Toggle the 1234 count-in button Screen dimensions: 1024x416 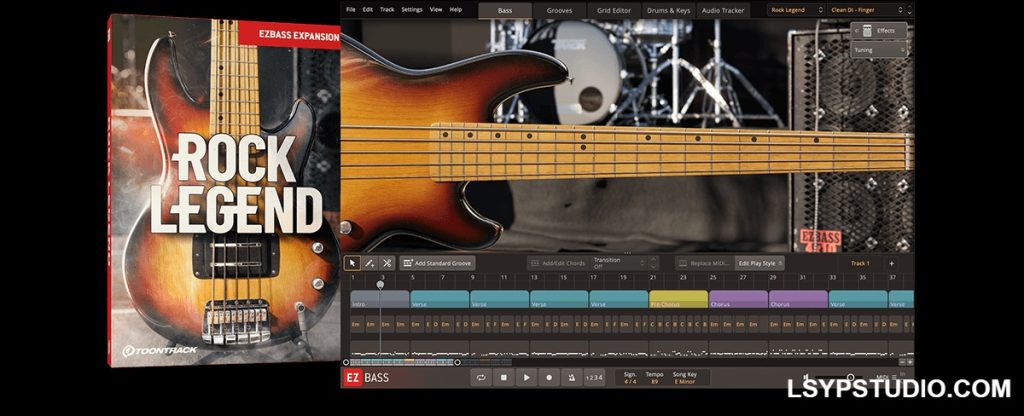click(594, 377)
